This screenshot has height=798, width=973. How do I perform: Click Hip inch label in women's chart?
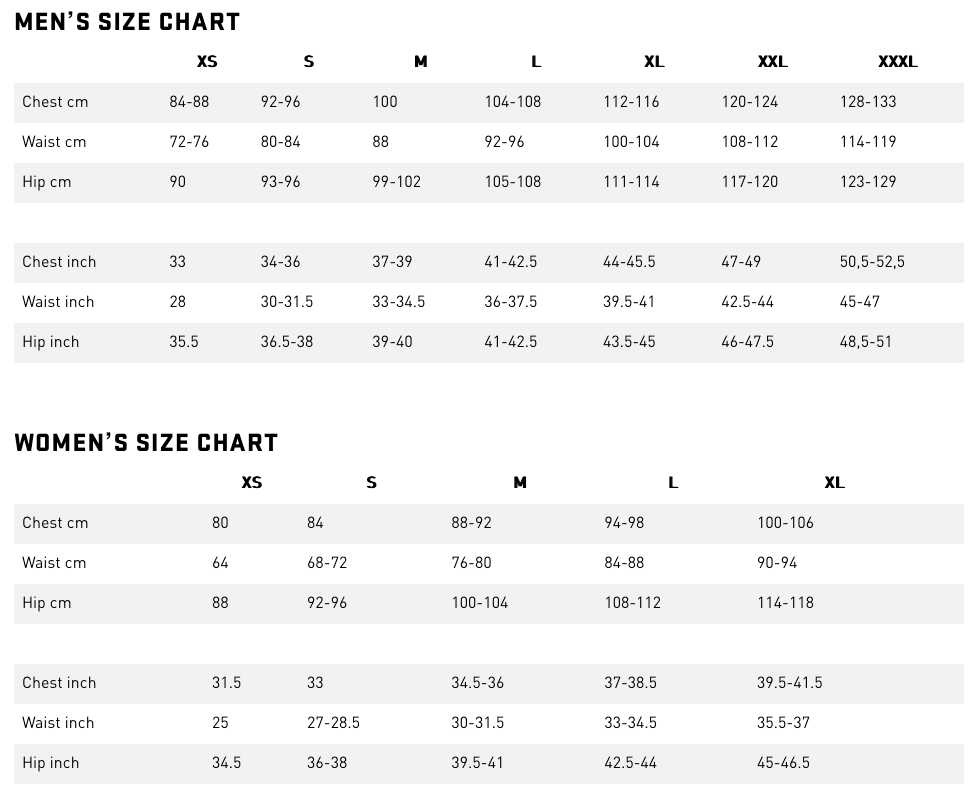point(51,763)
